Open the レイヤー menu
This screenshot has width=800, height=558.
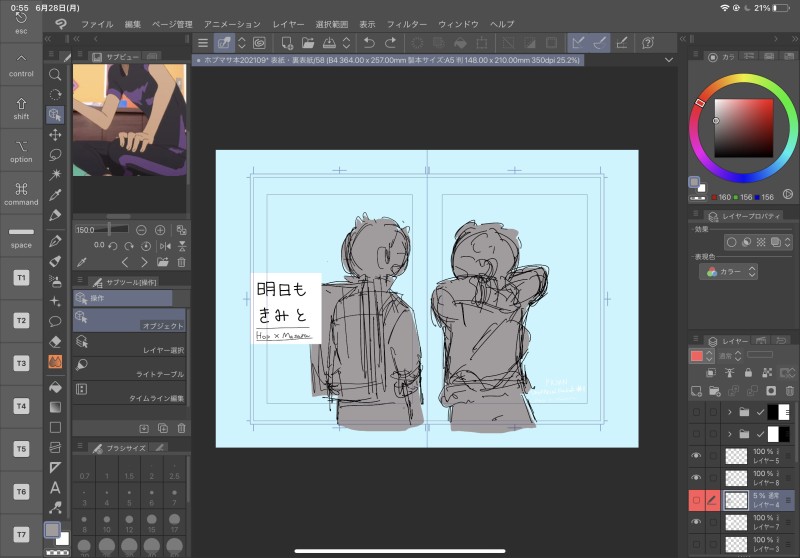click(288, 24)
